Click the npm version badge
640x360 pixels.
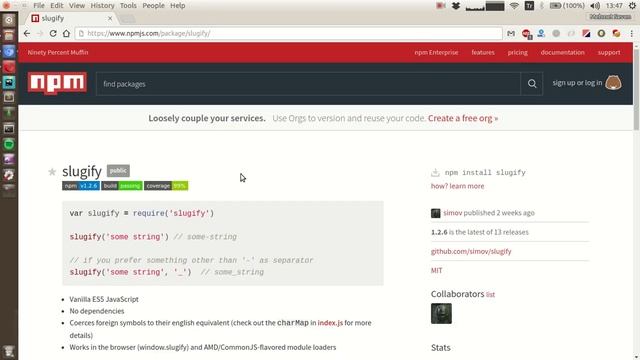click(x=81, y=186)
